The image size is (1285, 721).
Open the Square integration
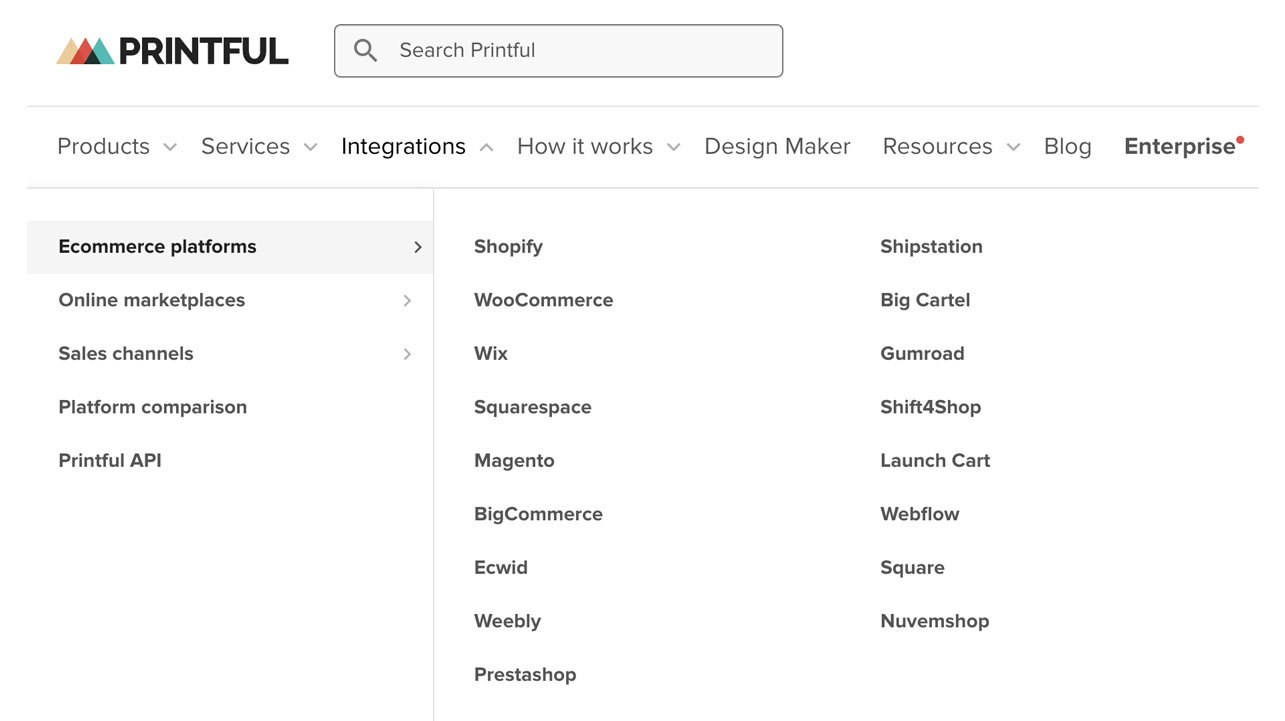(x=912, y=568)
